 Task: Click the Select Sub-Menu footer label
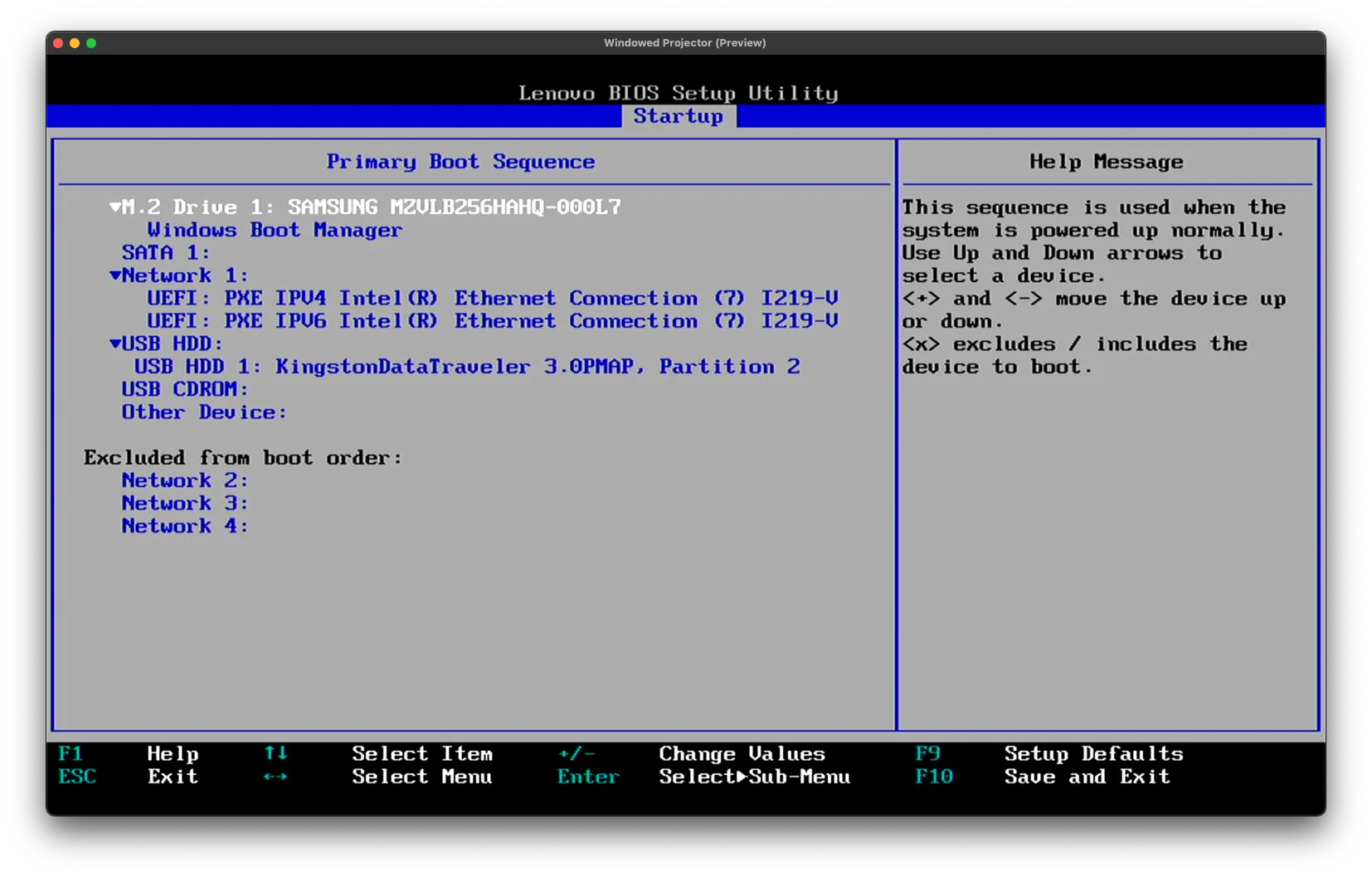coord(755,777)
